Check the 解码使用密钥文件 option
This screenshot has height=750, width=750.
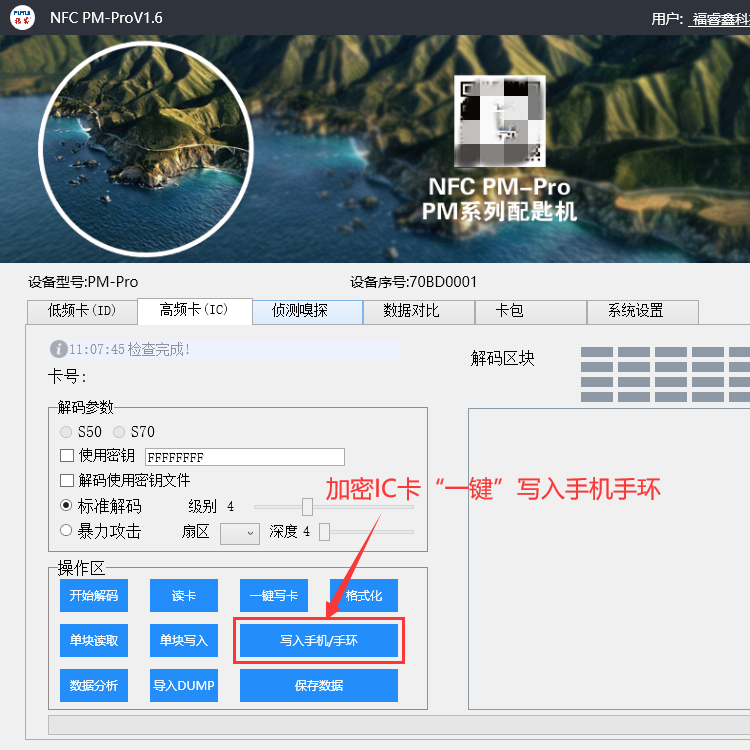click(67, 480)
